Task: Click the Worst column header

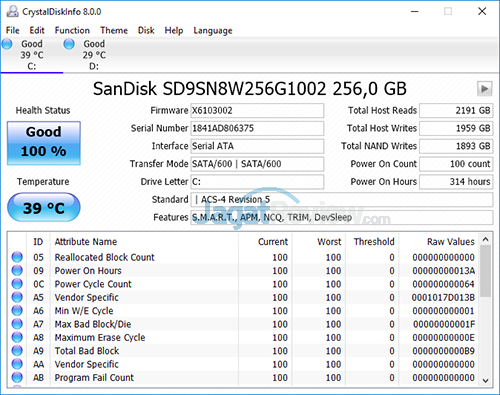Action: (x=319, y=241)
